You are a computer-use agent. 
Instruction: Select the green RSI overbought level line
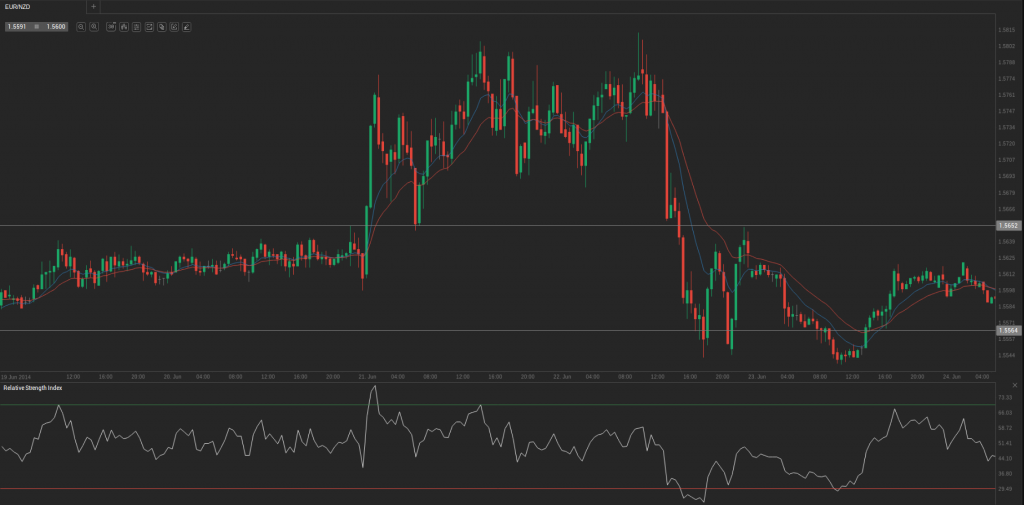(x=496, y=404)
